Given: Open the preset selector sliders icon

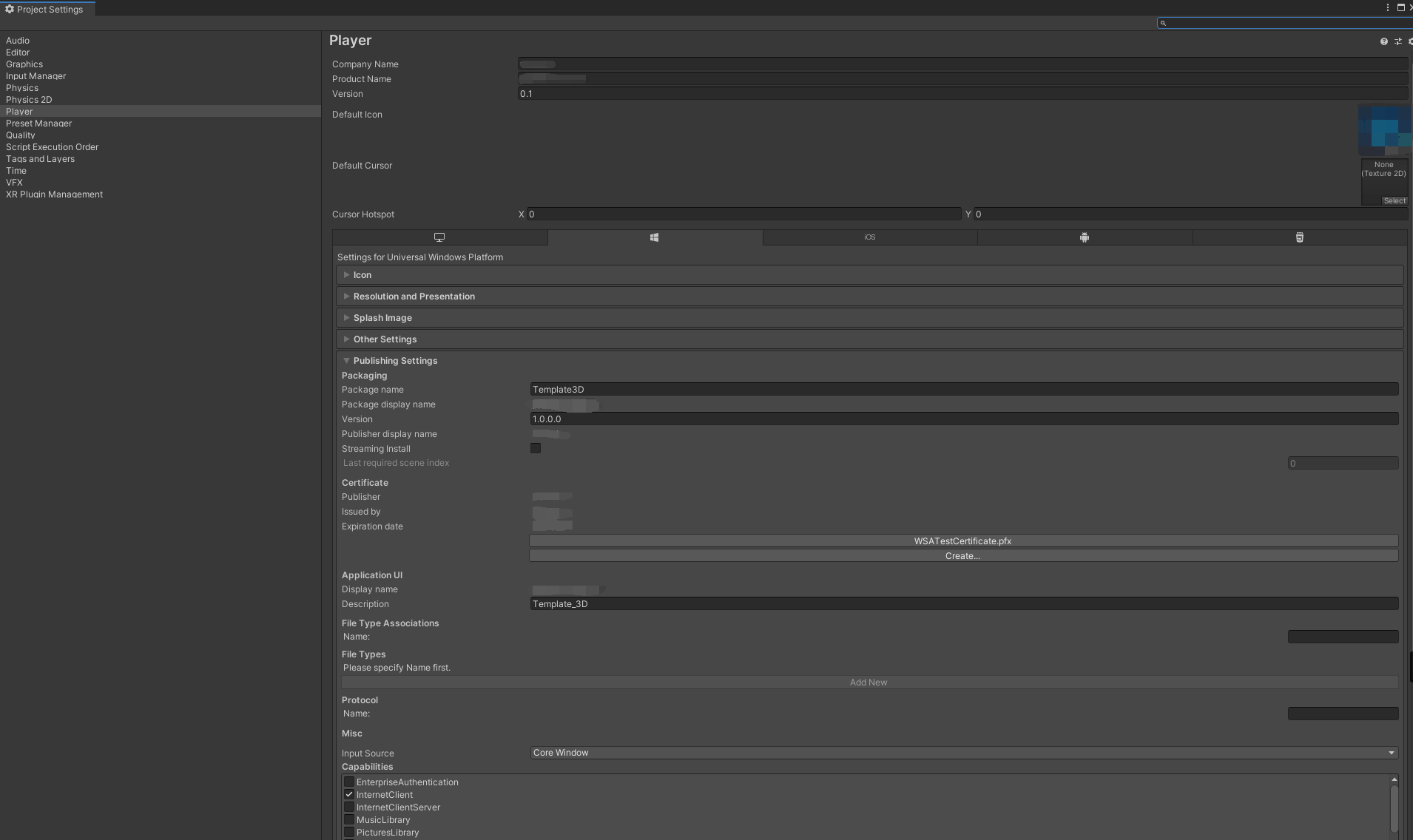Looking at the screenshot, I should tap(1397, 41).
